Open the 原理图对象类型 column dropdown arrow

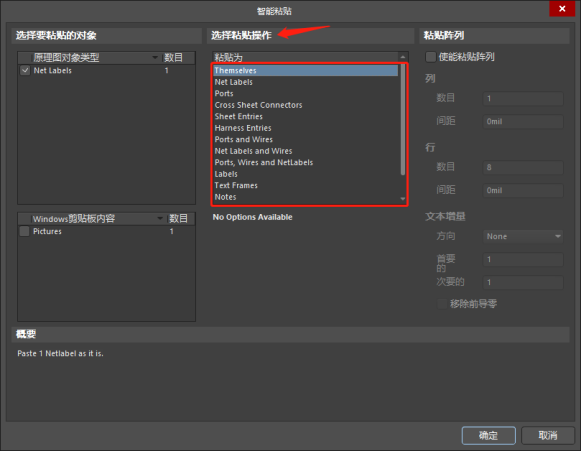tap(155, 58)
